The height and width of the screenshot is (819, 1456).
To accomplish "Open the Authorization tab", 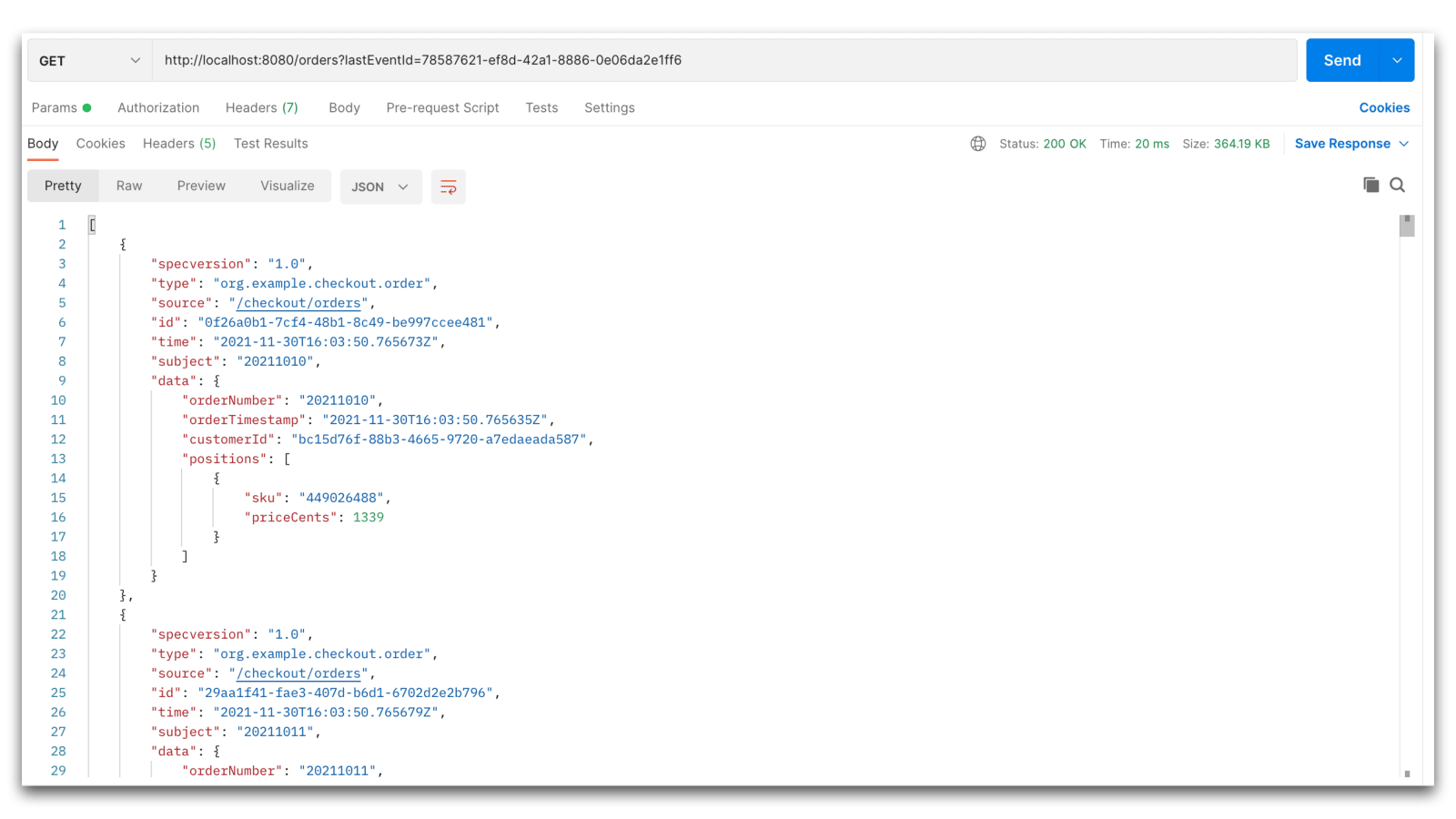I will [158, 107].
